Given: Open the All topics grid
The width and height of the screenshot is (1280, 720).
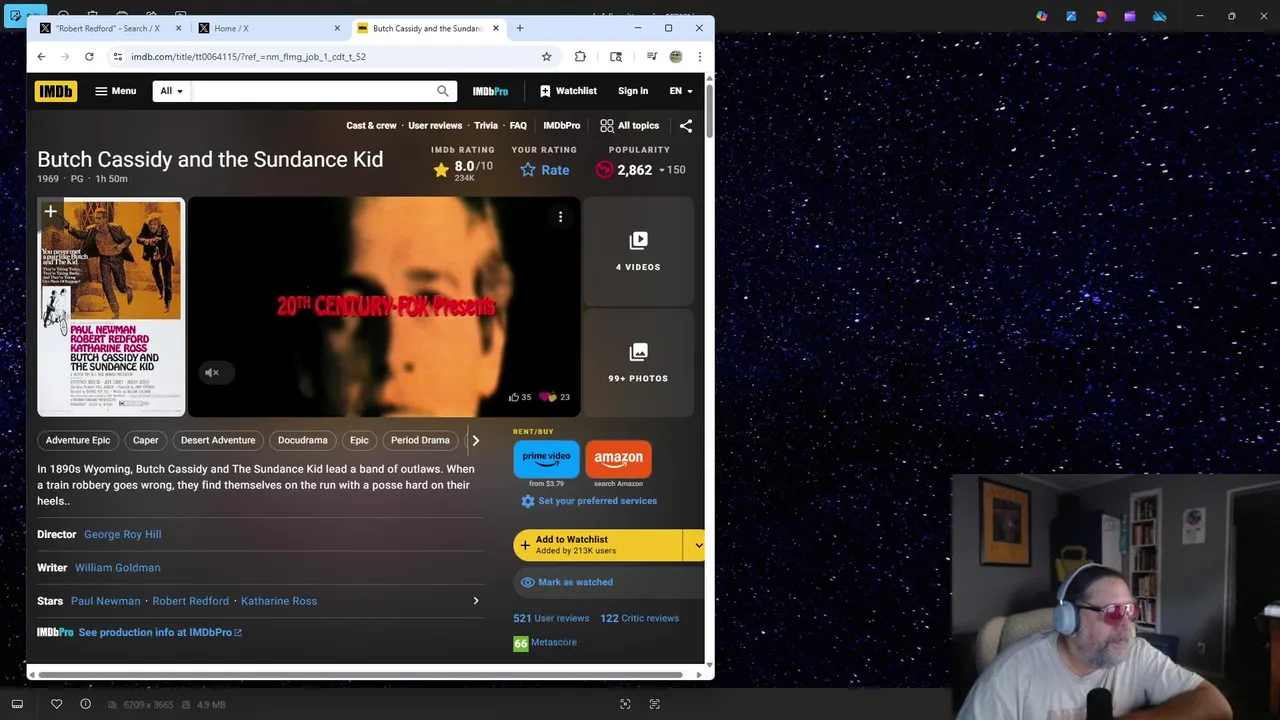Looking at the screenshot, I should [x=629, y=126].
